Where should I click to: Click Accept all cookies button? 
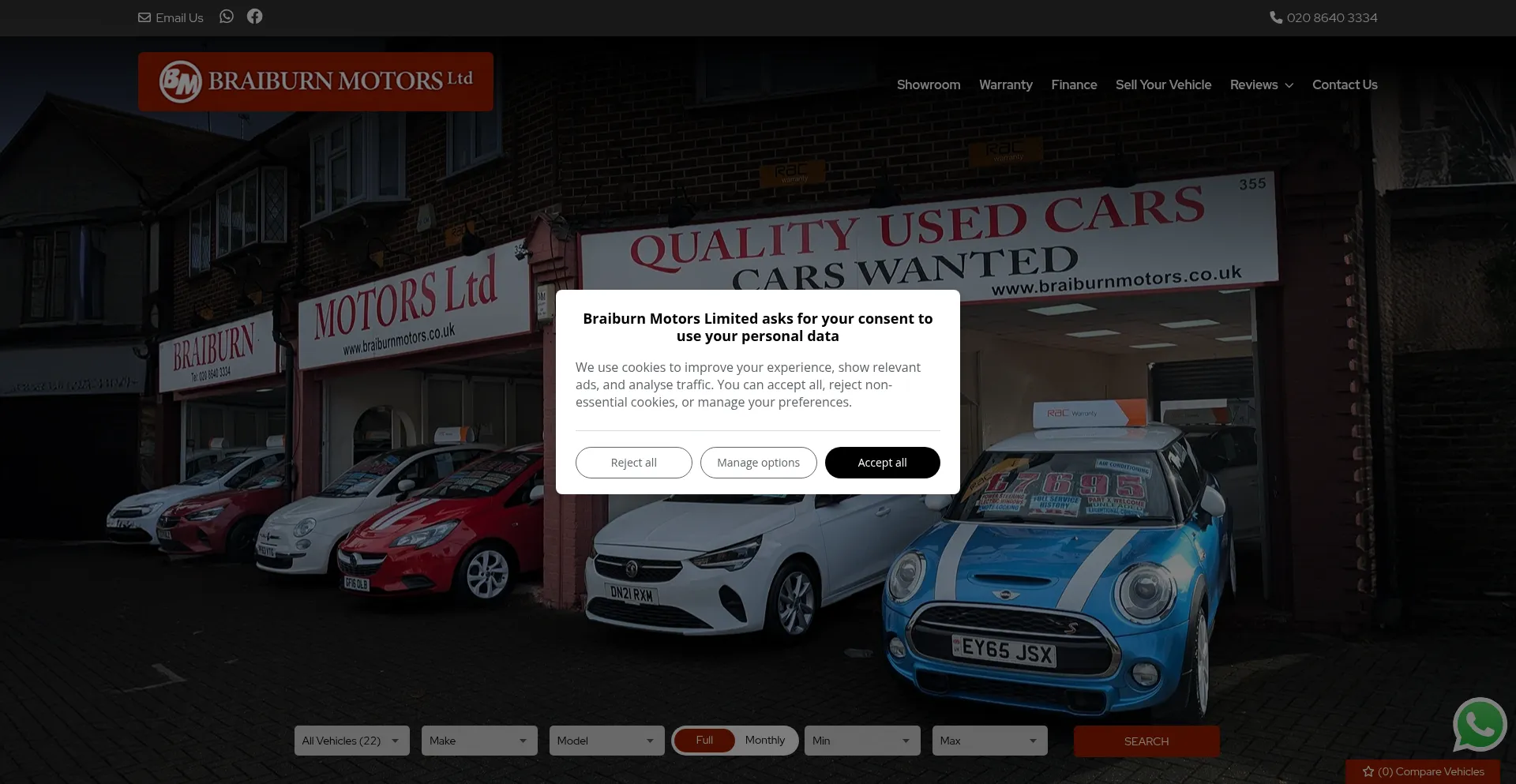(x=883, y=463)
